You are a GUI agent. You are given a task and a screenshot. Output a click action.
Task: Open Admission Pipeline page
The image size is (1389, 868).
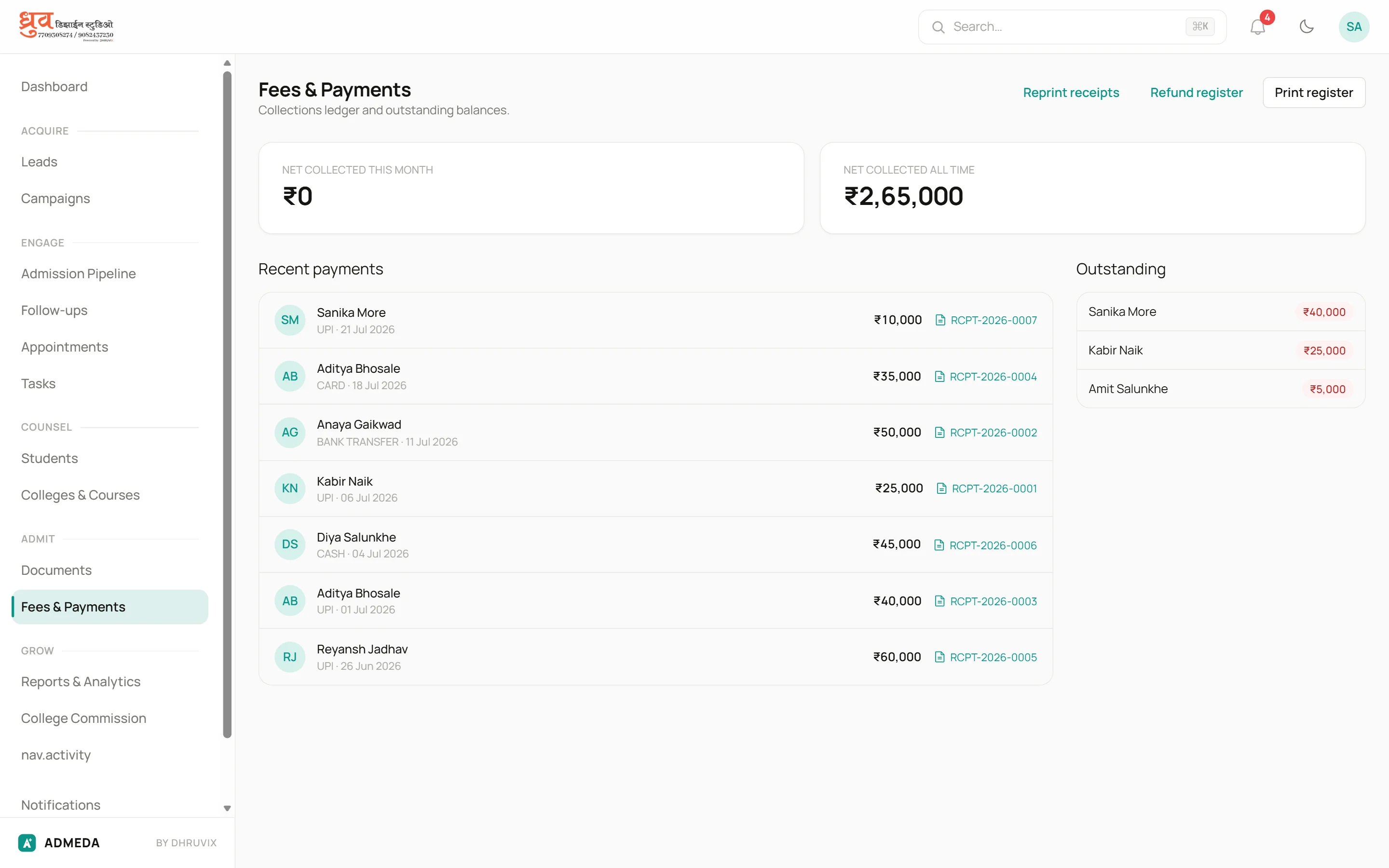78,274
